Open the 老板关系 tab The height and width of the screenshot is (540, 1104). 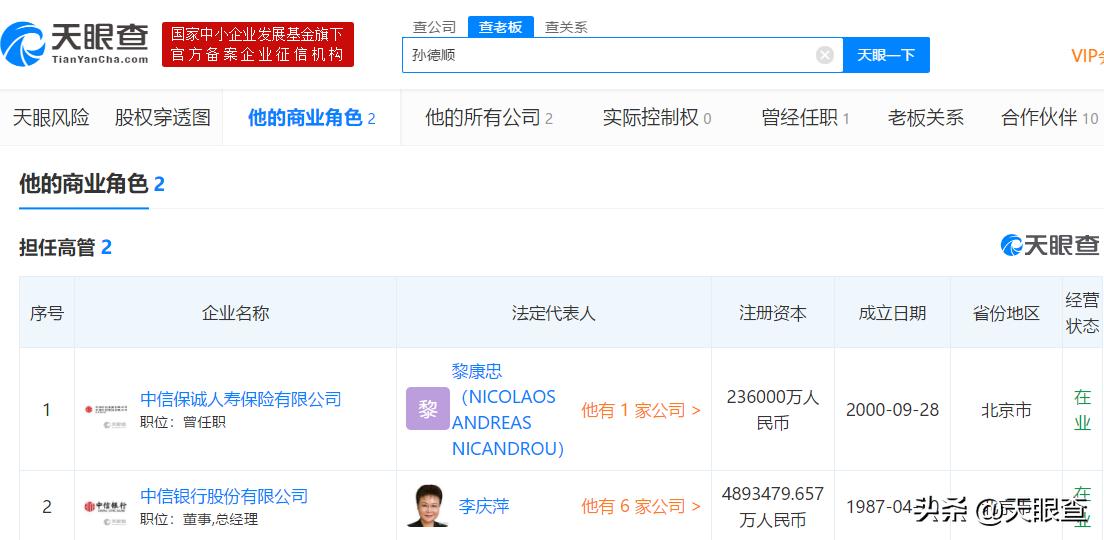coord(925,118)
